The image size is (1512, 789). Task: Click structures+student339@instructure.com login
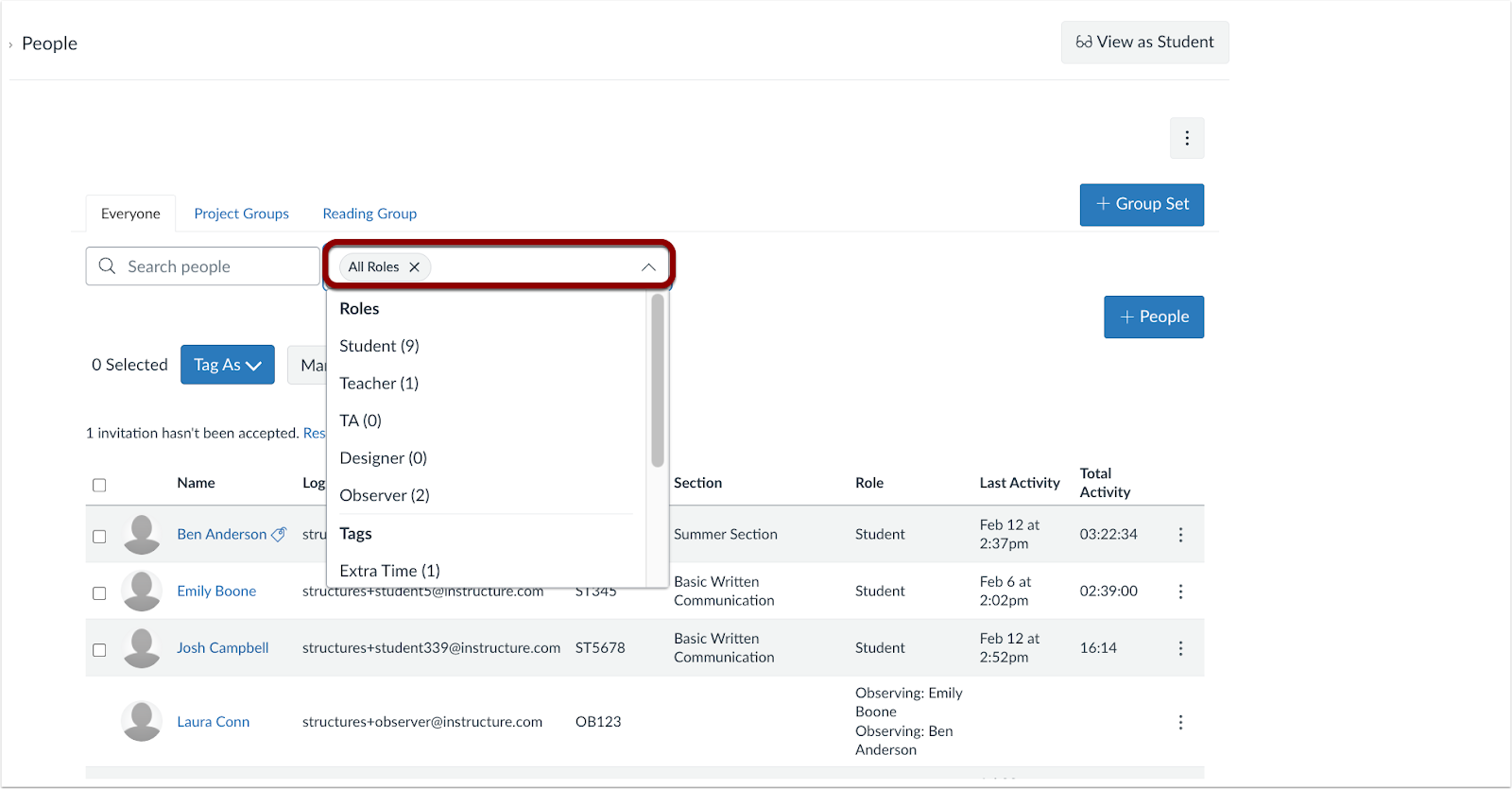pos(431,647)
